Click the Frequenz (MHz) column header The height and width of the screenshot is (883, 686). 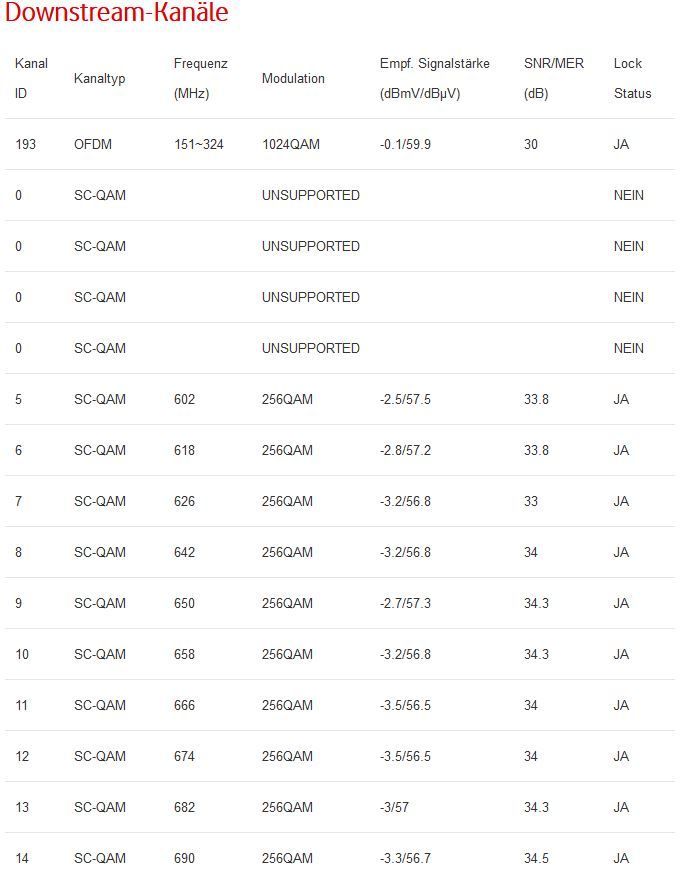point(200,78)
